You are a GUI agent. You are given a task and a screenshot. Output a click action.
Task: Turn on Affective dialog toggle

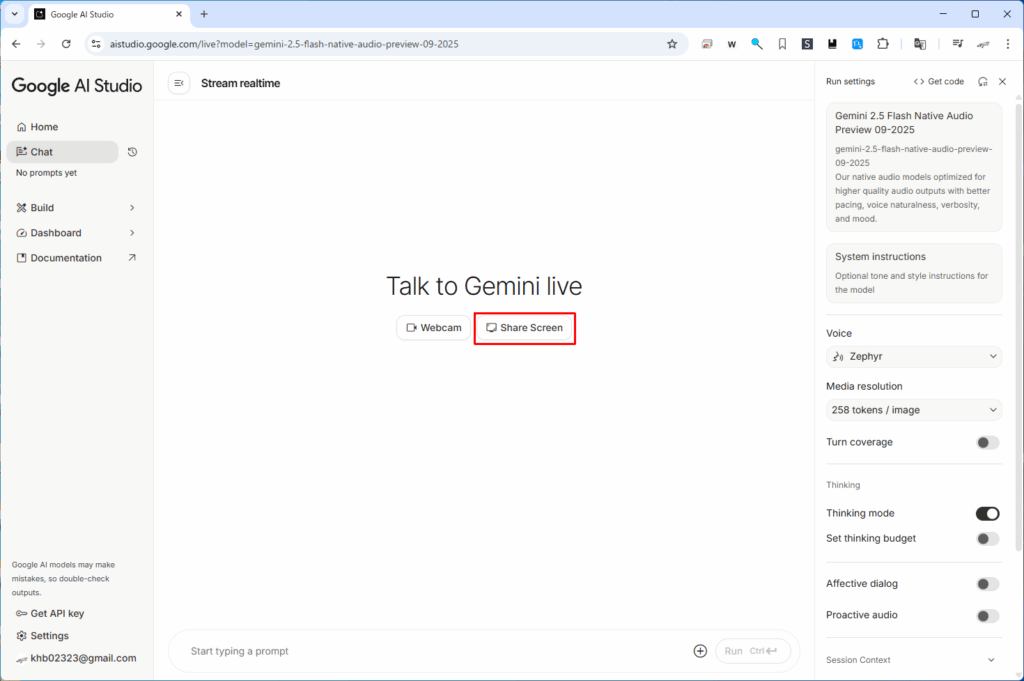point(987,584)
